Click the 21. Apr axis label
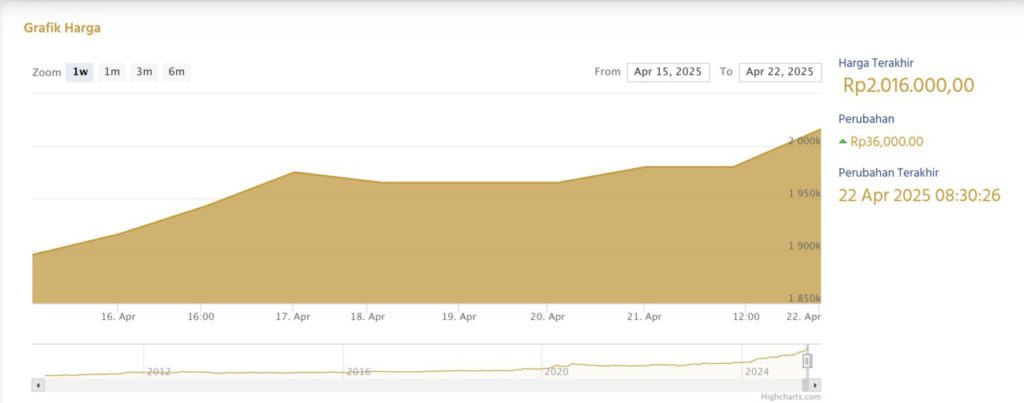 pos(644,317)
